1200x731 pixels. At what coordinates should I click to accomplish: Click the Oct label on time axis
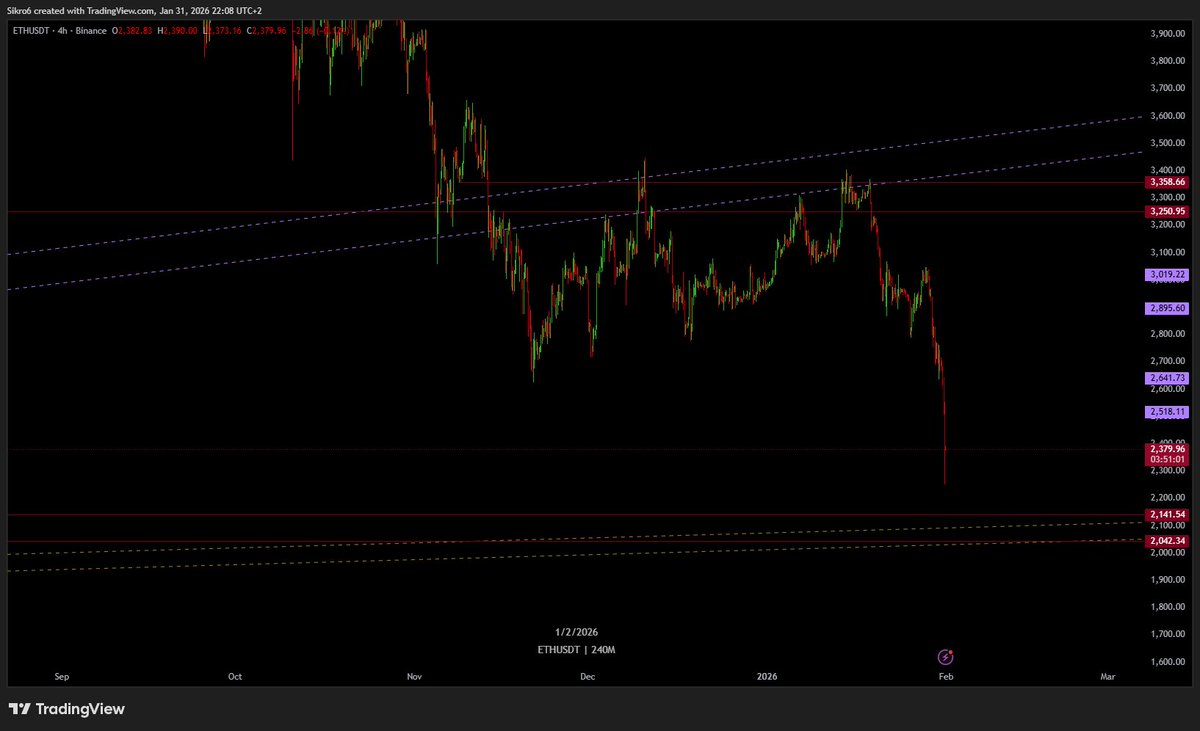[235, 676]
